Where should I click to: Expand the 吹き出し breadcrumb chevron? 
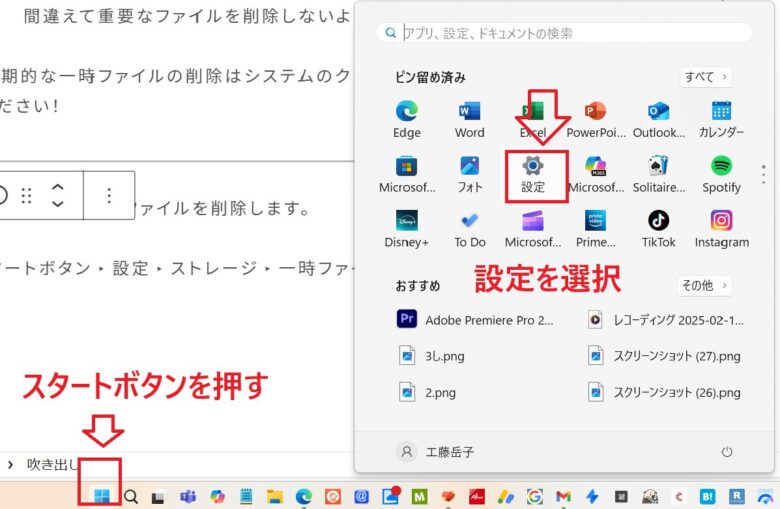click(x=10, y=464)
